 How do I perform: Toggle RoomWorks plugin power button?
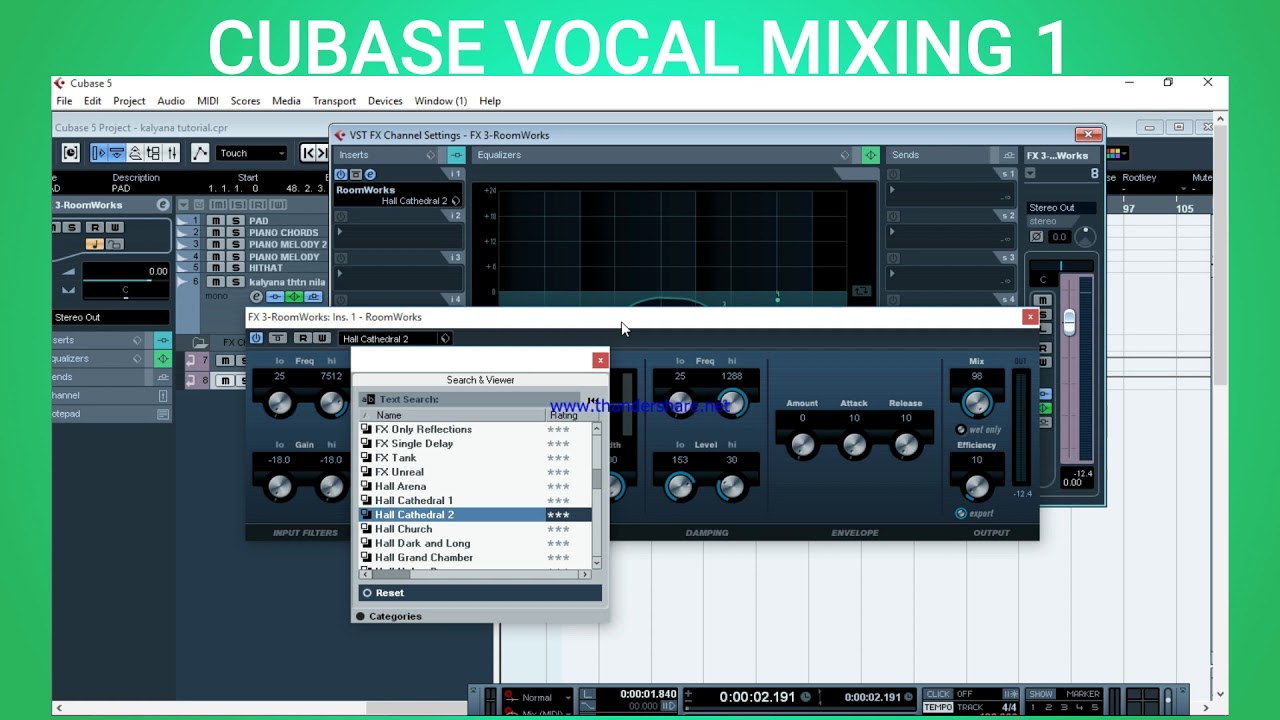[256, 339]
